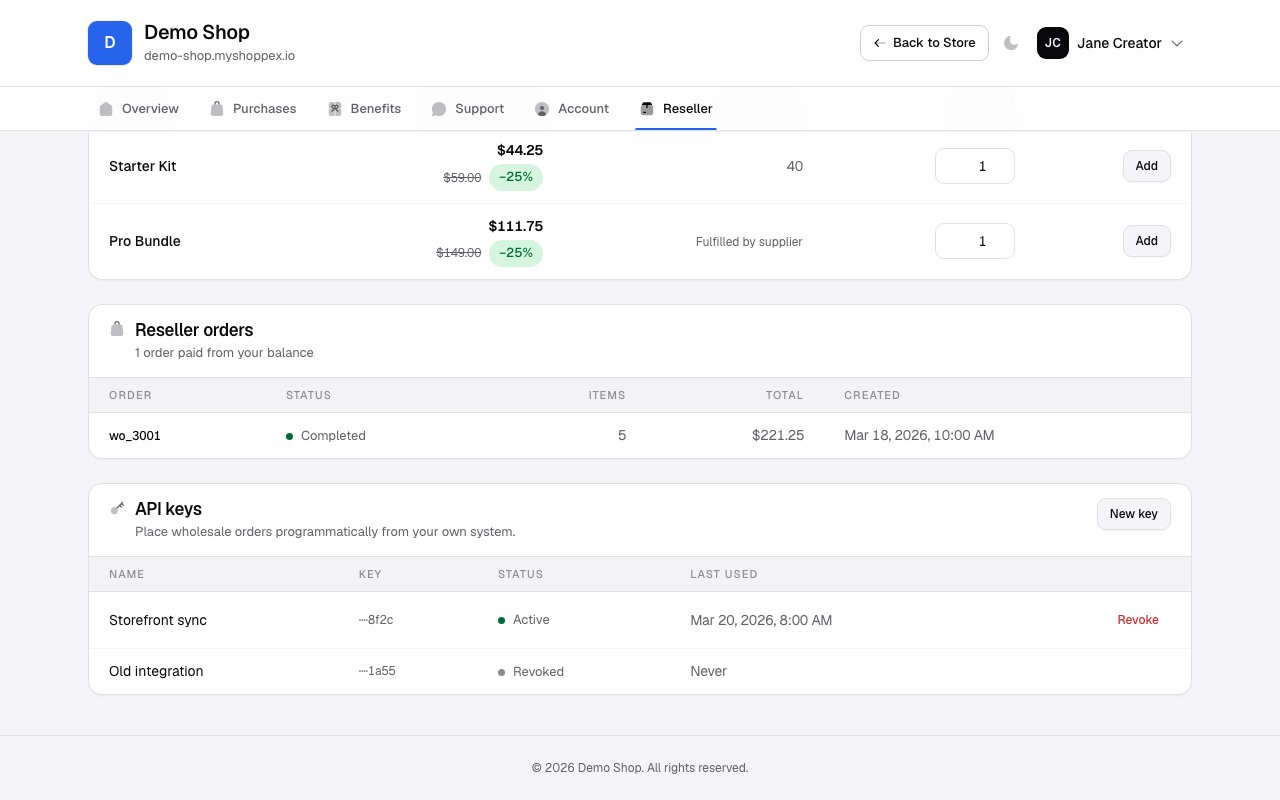Viewport: 1280px width, 800px height.
Task: Click the Pro Bundle product name
Action: 145,241
